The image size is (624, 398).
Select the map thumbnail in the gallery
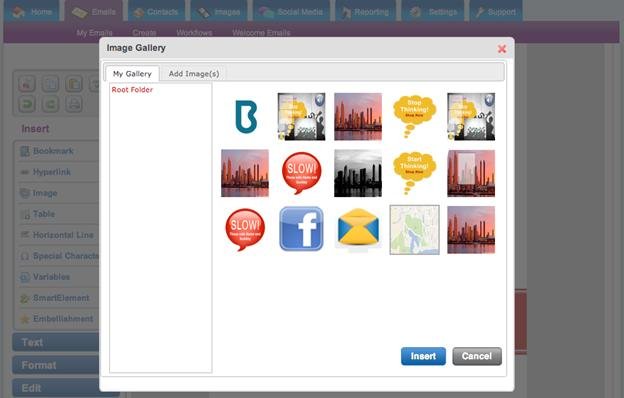coord(414,230)
